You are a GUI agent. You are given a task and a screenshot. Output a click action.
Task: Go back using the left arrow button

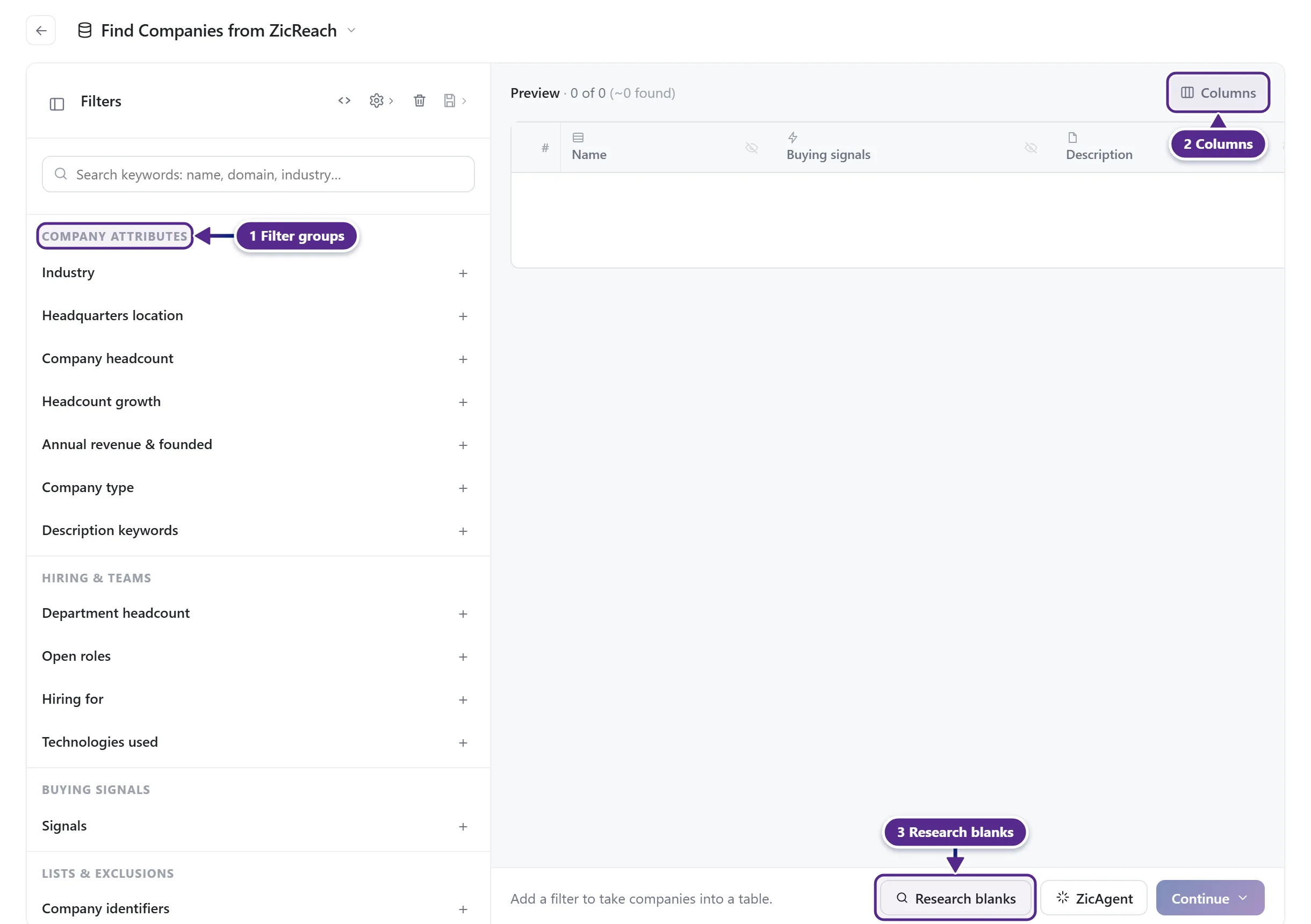point(40,30)
